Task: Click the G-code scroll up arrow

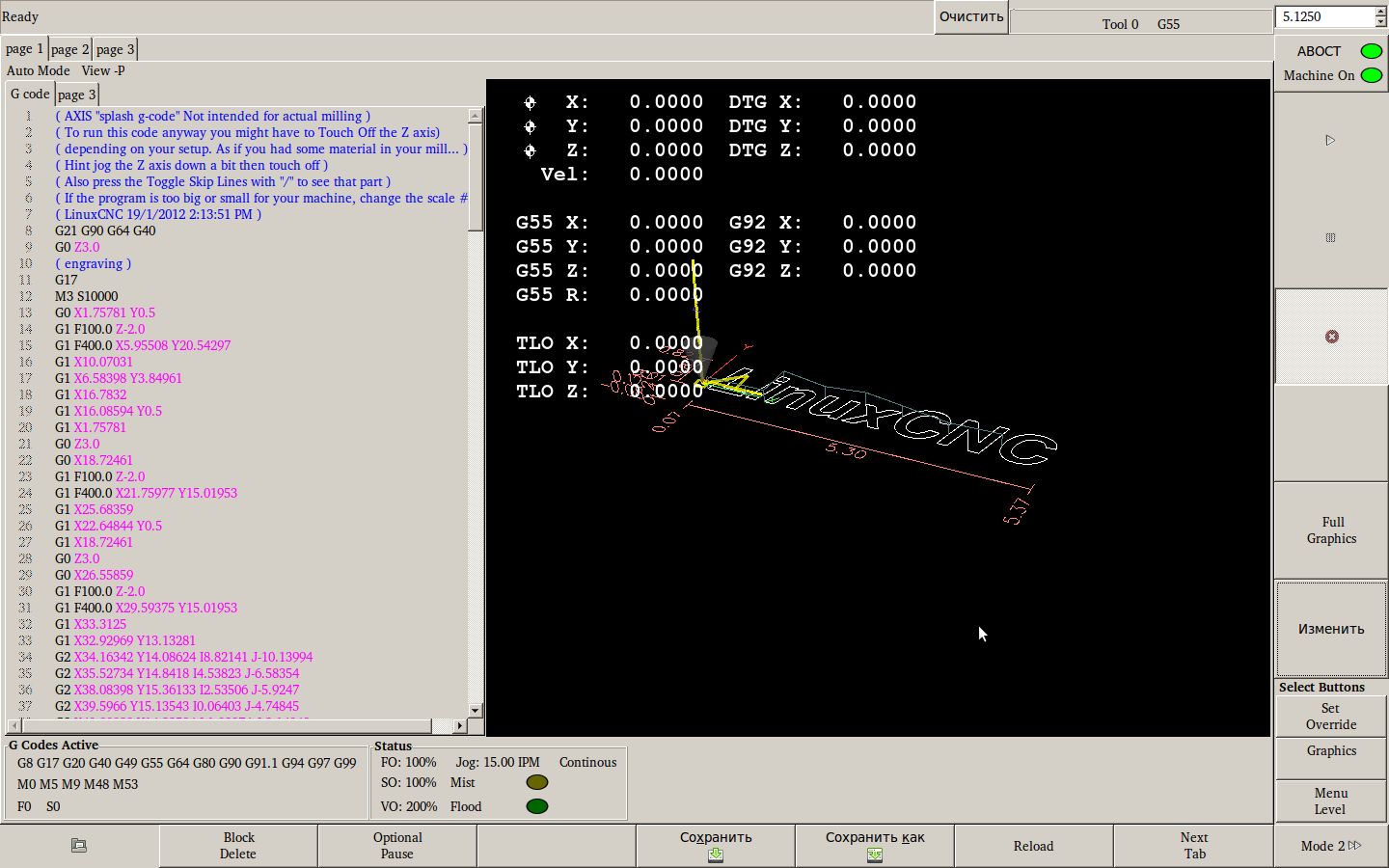Action: [x=475, y=116]
